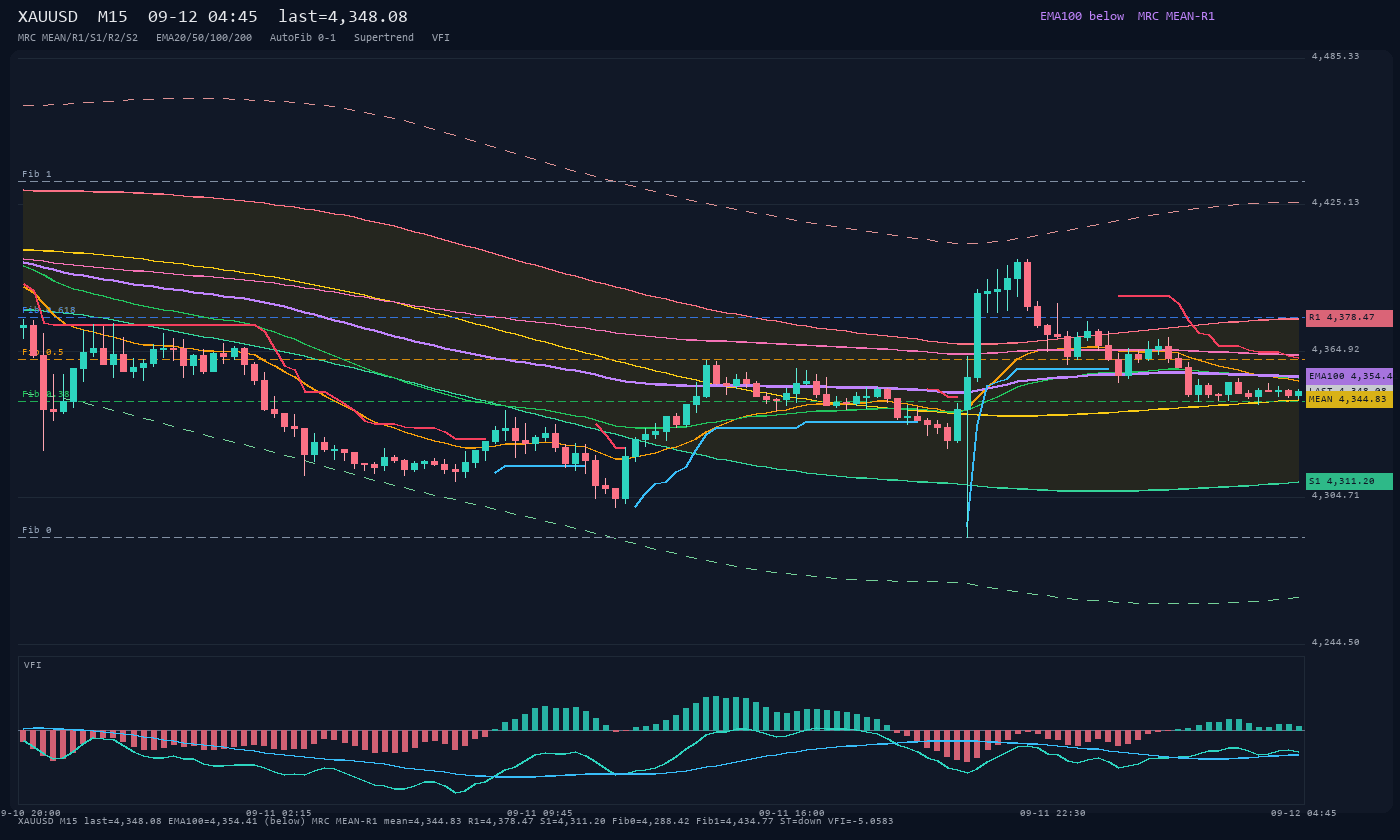
Task: Select the M15 timeframe label in the title
Action: 113,17
